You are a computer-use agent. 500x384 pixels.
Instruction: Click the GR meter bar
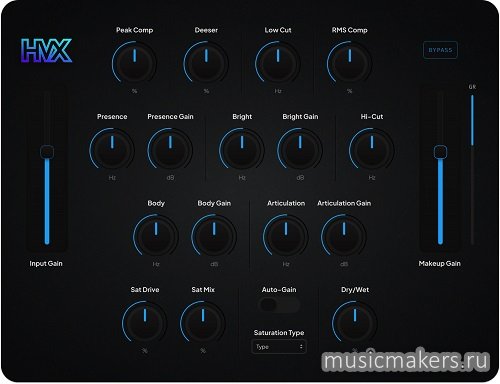[472, 169]
